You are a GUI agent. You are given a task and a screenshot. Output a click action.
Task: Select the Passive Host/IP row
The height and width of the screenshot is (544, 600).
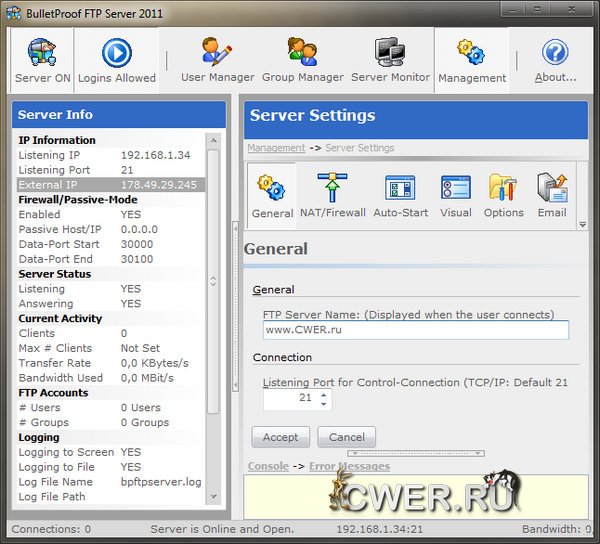pos(111,229)
